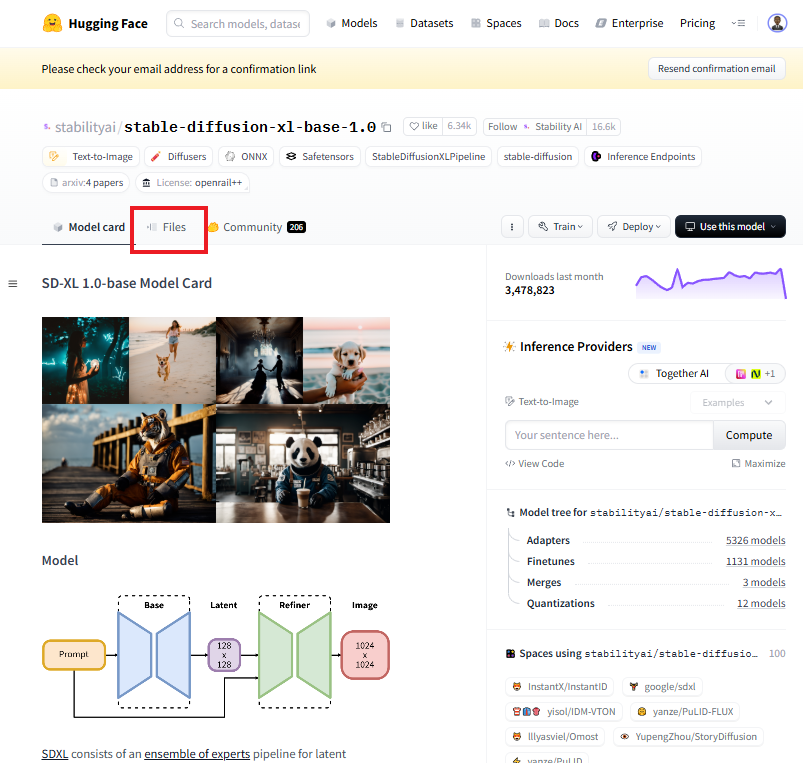The image size is (803, 763).
Task: Switch to the Model card tab
Action: (89, 227)
